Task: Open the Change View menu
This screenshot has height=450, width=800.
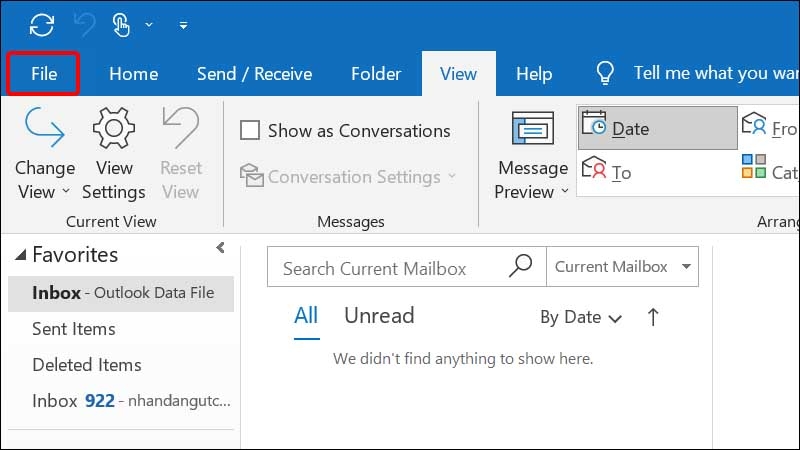Action: tap(45, 154)
